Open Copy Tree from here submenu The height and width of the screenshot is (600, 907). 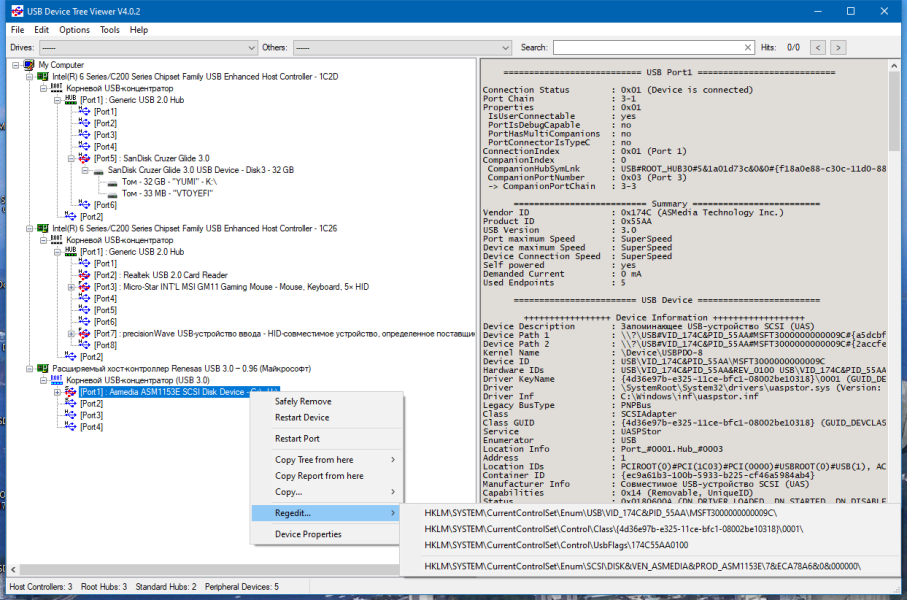click(x=326, y=459)
